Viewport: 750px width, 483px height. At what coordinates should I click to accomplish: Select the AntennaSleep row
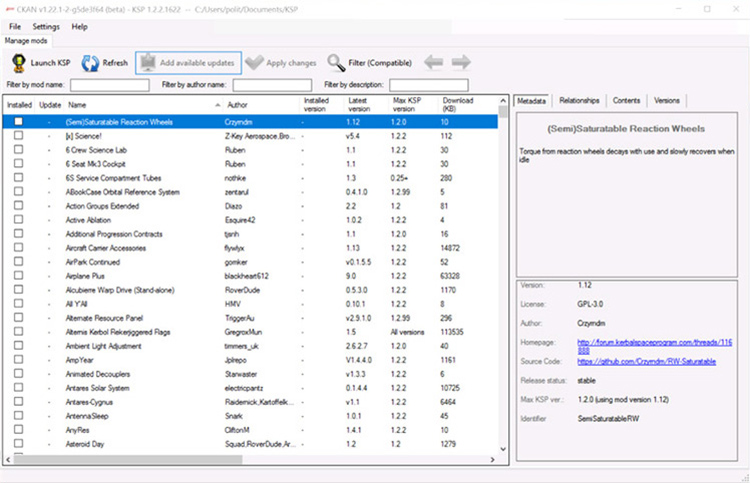250,416
